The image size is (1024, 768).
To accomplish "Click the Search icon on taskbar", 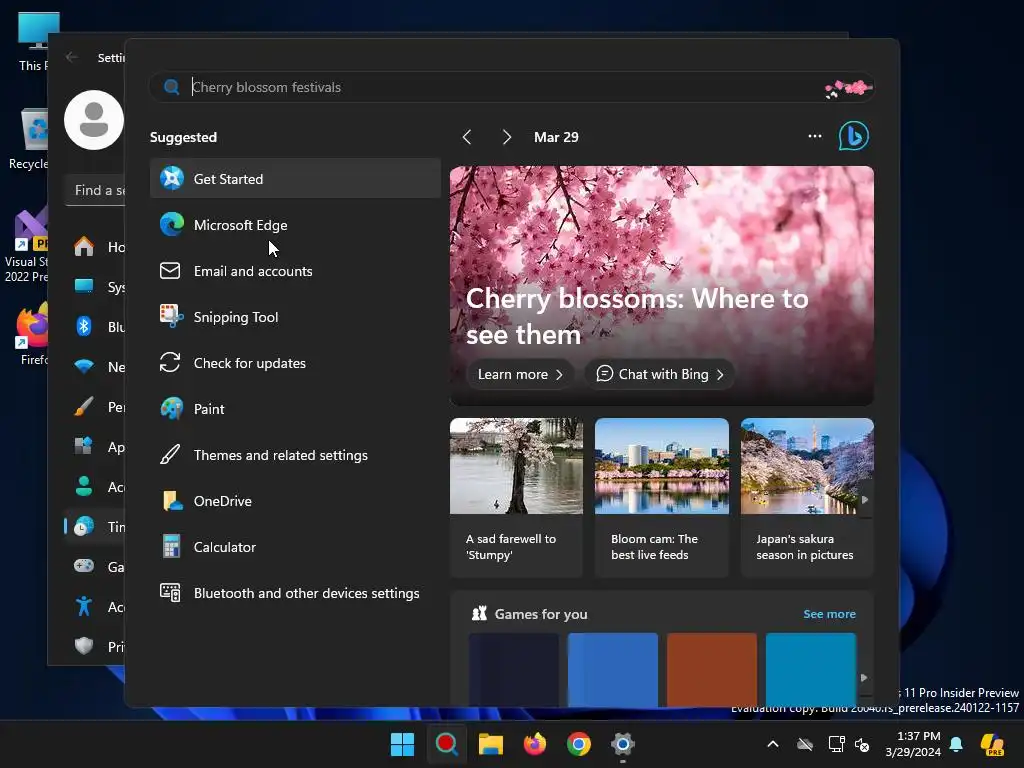I will pyautogui.click(x=447, y=744).
